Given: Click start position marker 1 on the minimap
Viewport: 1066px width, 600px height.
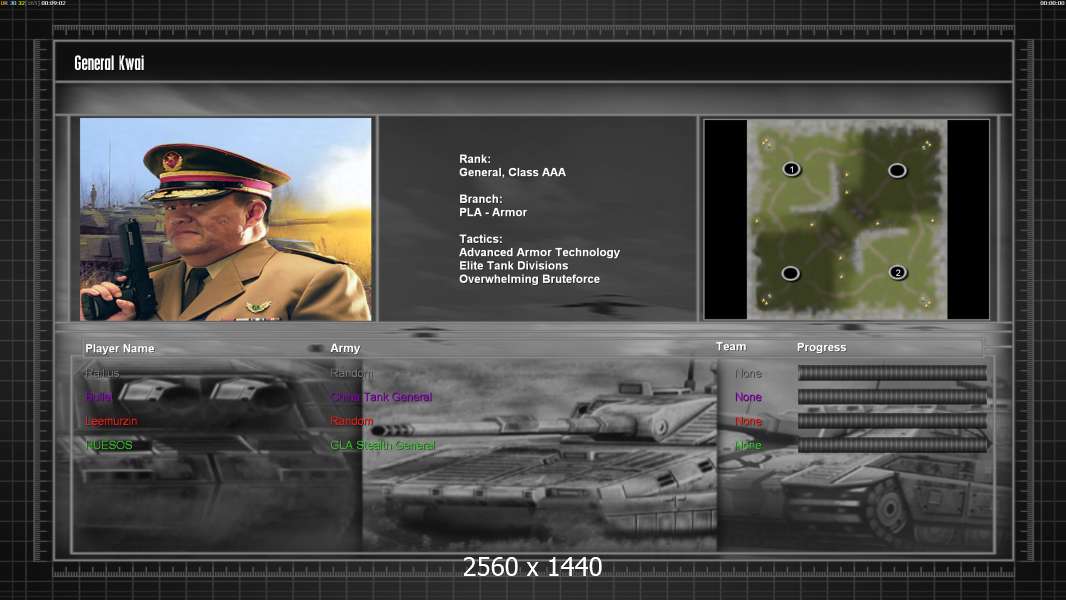Looking at the screenshot, I should pyautogui.click(x=791, y=169).
